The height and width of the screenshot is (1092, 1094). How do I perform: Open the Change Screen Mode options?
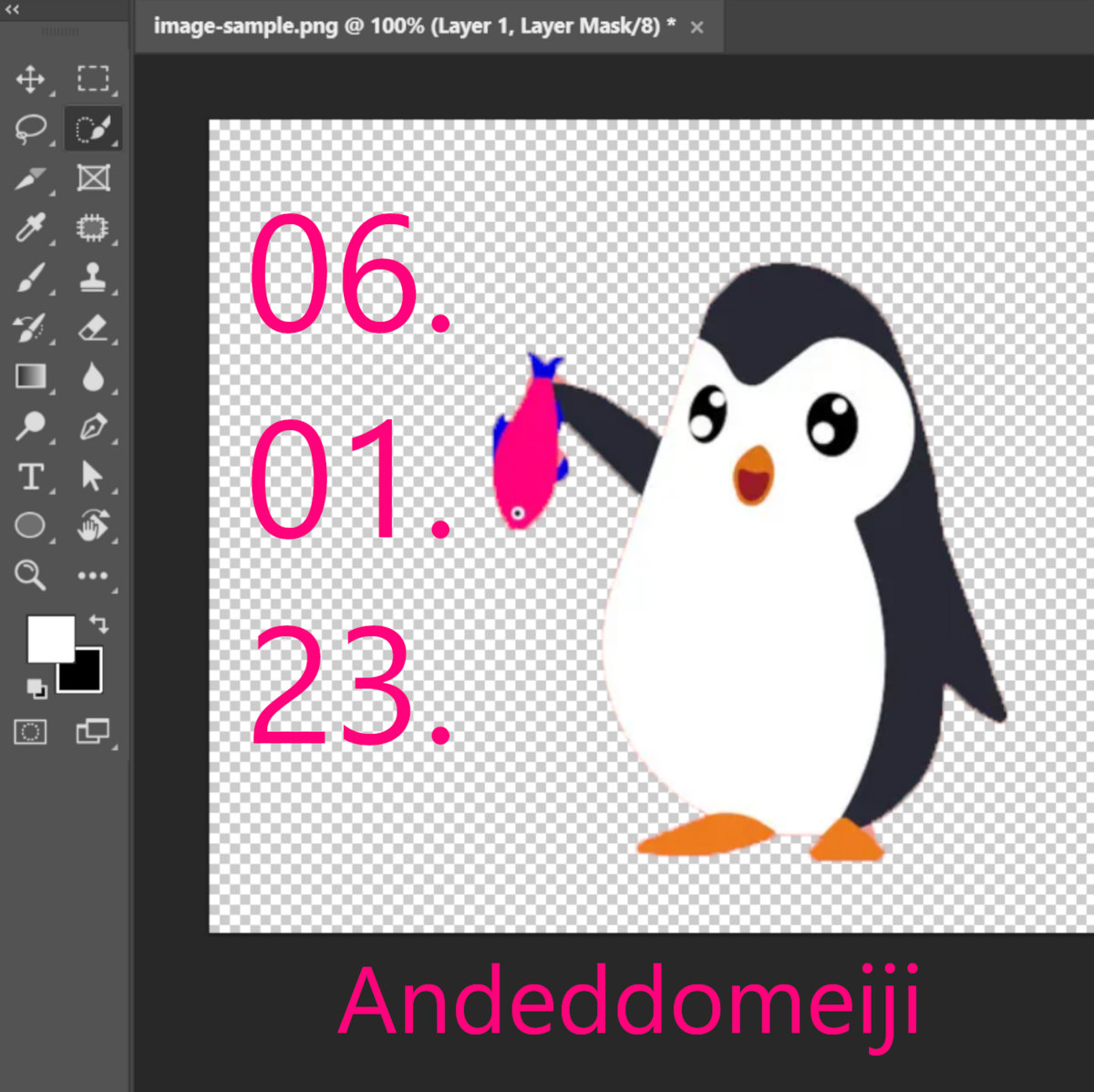click(92, 731)
